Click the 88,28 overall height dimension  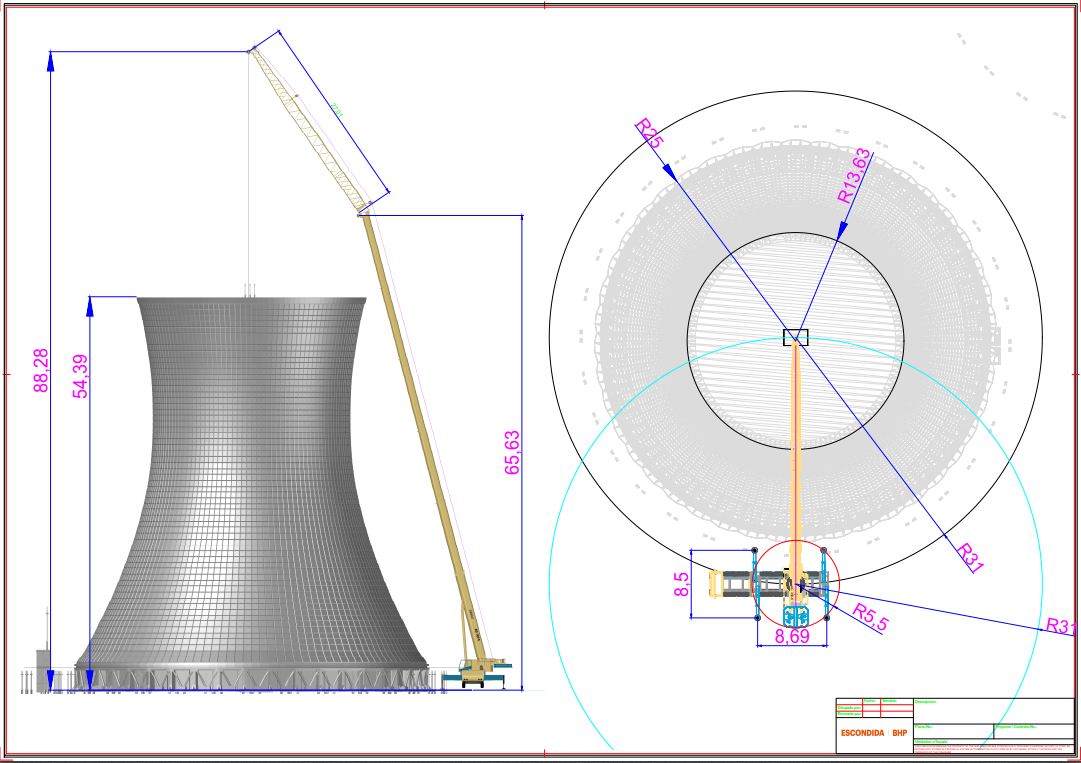click(x=41, y=371)
